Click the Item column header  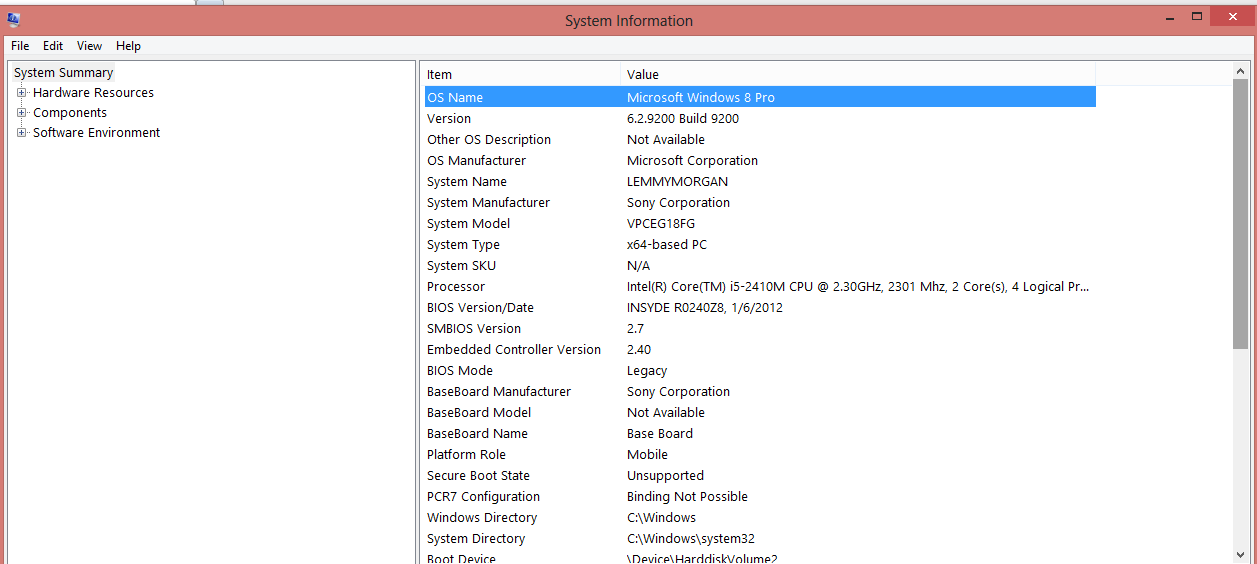[520, 75]
